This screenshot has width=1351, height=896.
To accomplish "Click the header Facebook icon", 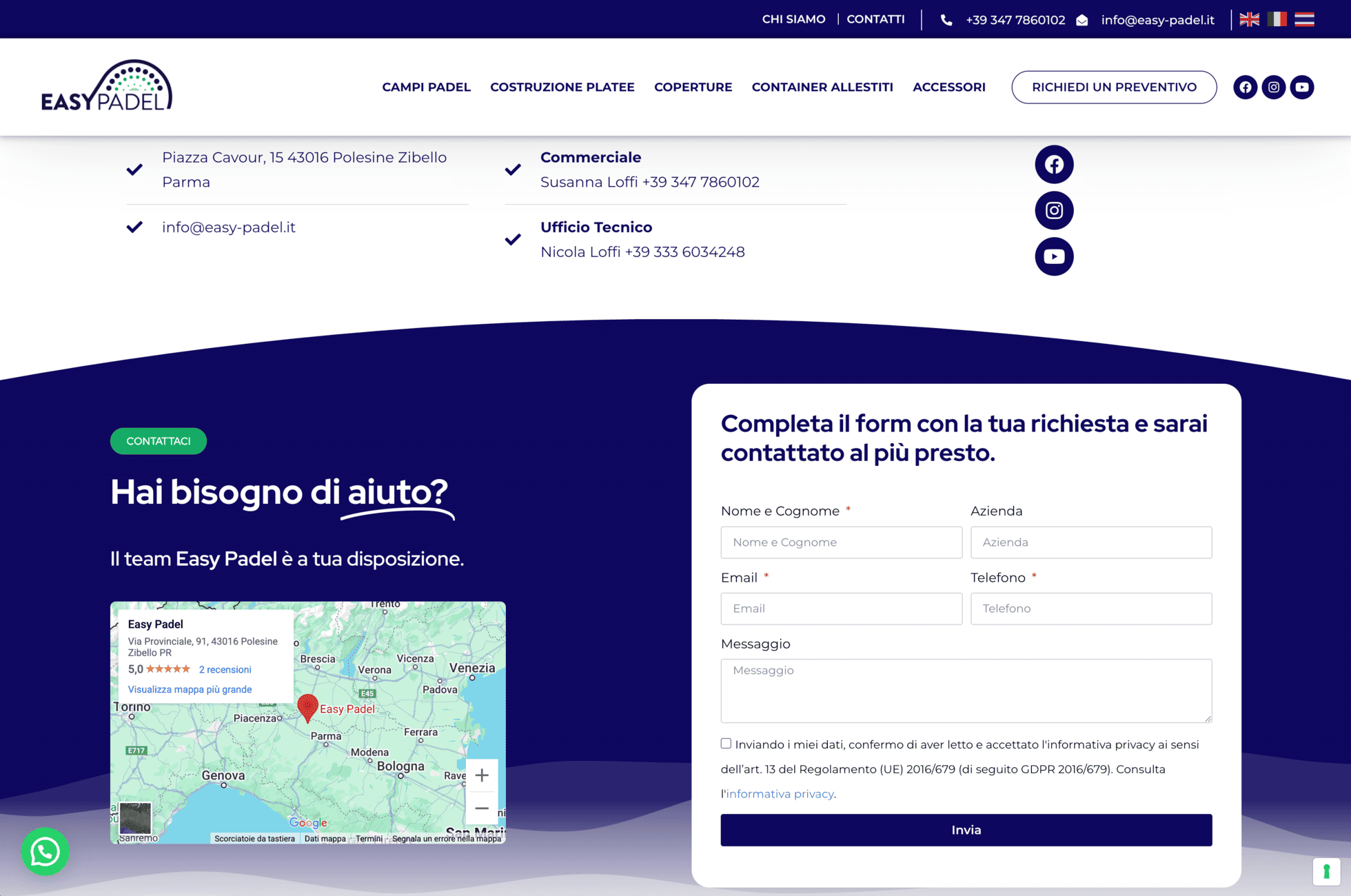I will click(x=1245, y=88).
